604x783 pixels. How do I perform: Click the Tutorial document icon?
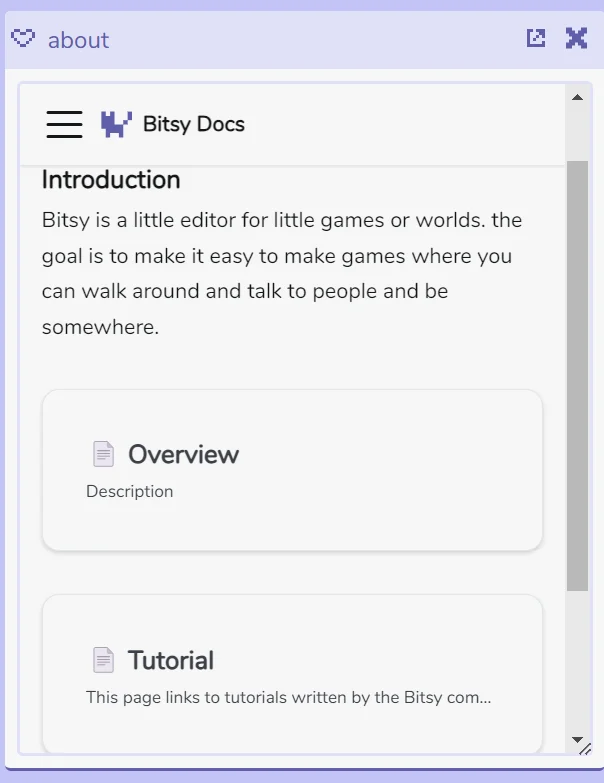tap(103, 660)
